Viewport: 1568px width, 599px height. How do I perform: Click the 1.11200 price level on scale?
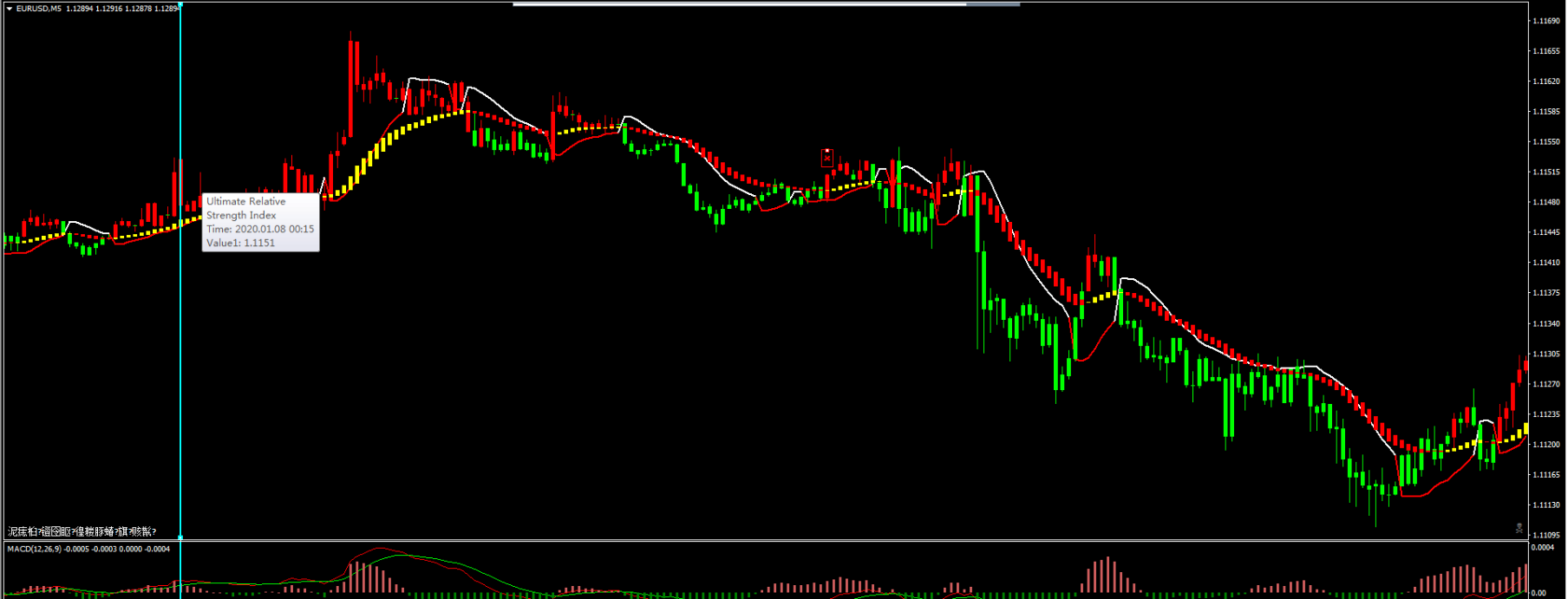(1545, 445)
